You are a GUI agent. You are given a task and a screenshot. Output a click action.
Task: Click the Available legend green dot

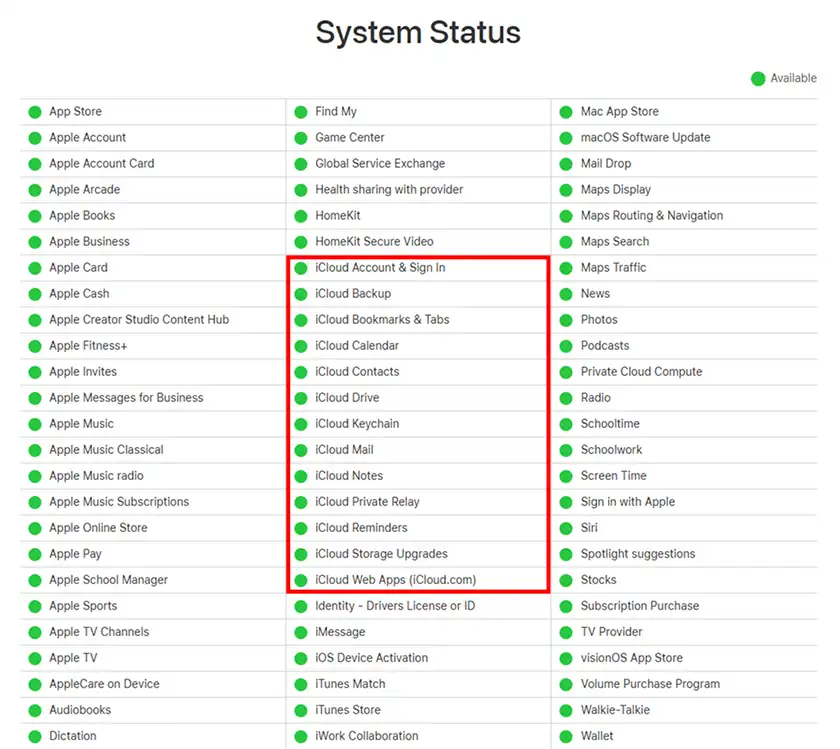pyautogui.click(x=758, y=79)
